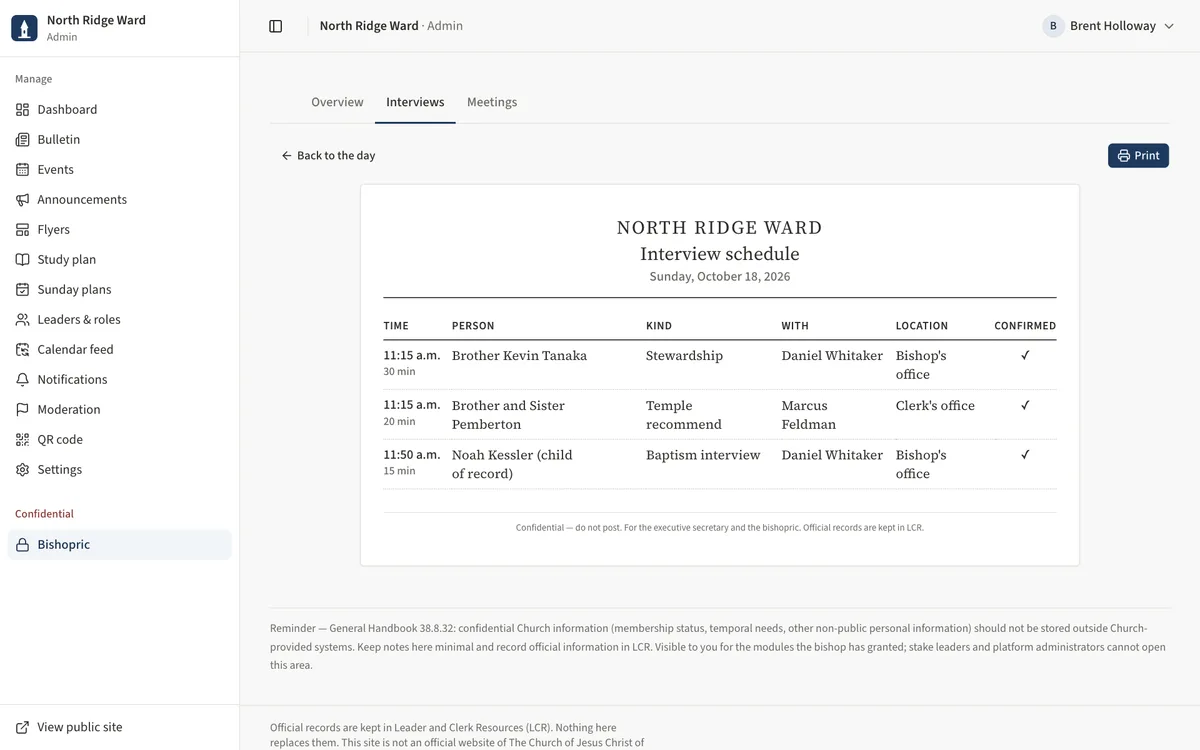Click the North Ridge Ward logo icon
This screenshot has width=1200, height=750.
(24, 28)
